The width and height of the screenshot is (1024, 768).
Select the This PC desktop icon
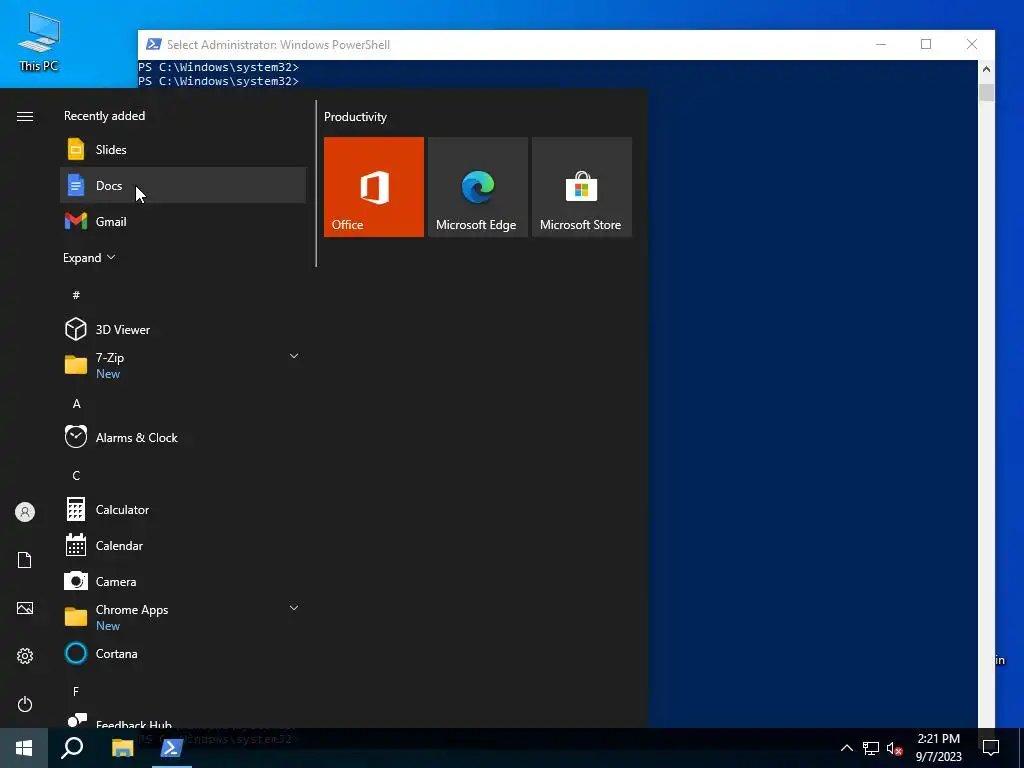(39, 42)
